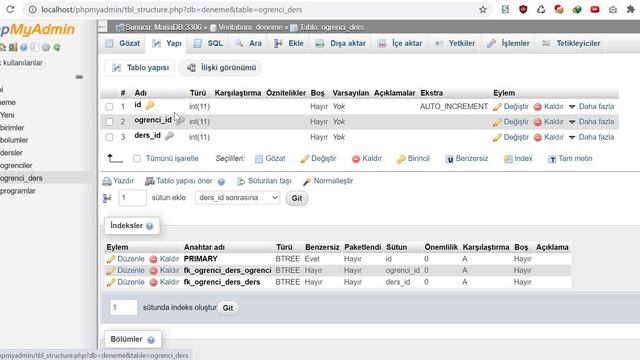Click the site info icon in address bar
Screen dimensions: 640x360
(x=32, y=9)
